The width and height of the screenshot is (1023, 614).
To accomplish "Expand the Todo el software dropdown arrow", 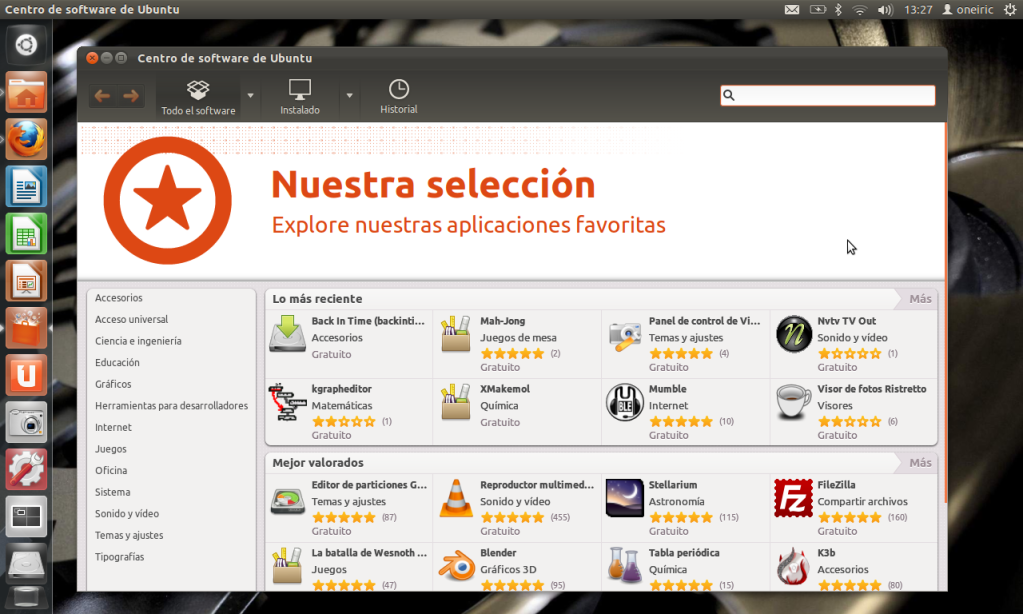I will 250,96.
